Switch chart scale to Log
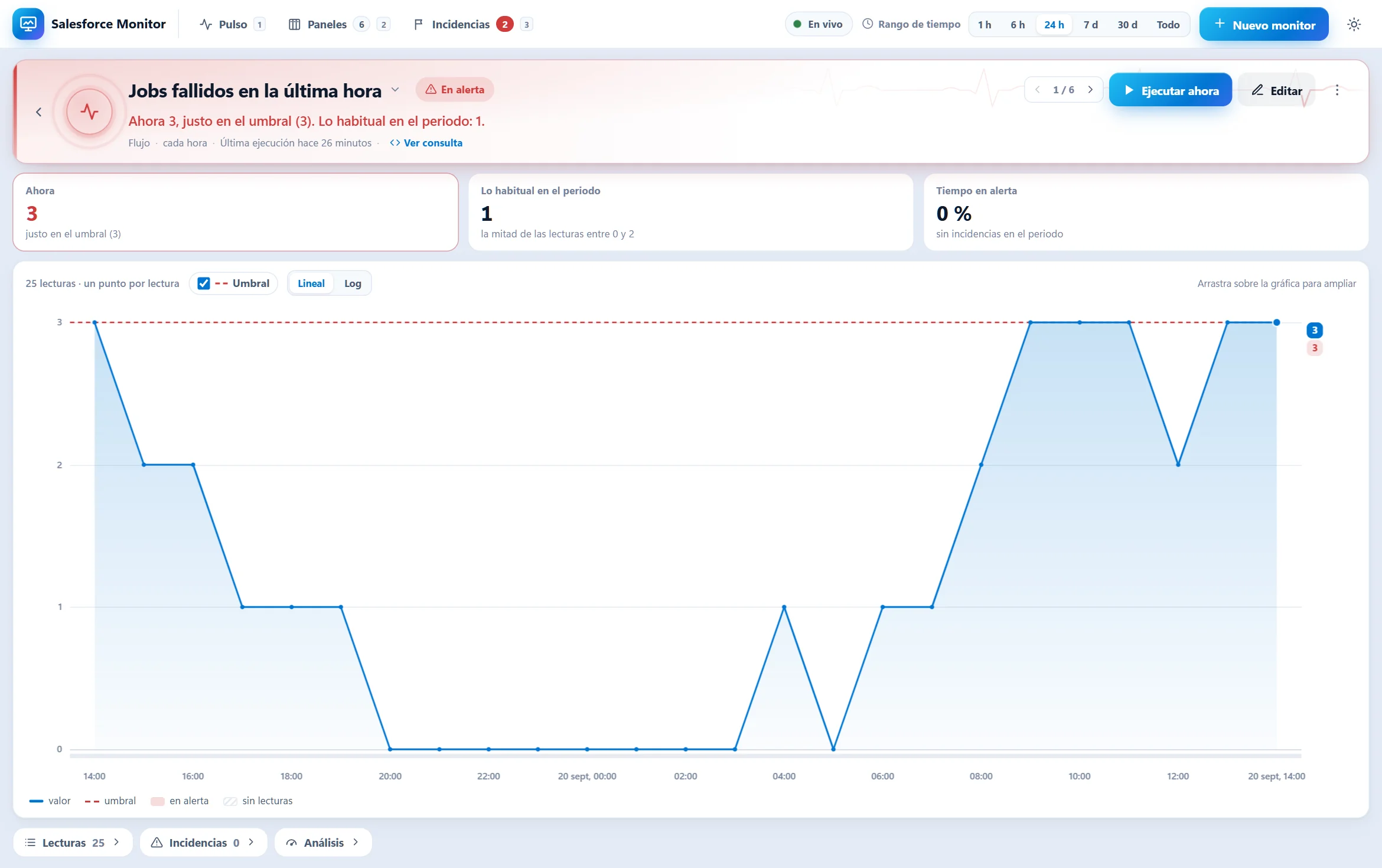The width and height of the screenshot is (1382, 868). [352, 283]
